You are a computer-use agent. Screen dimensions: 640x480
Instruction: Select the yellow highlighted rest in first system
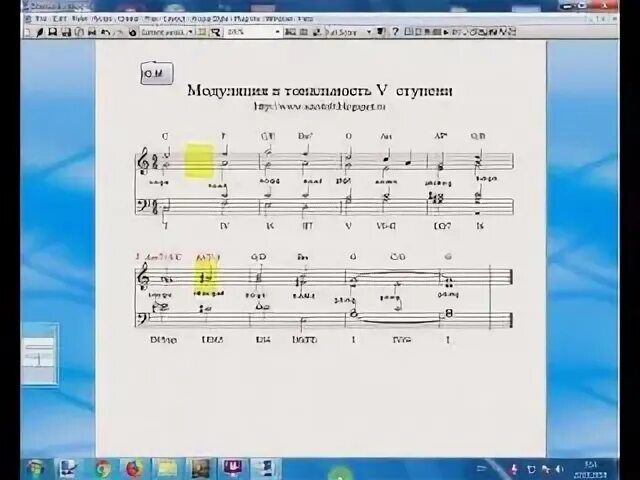point(199,161)
